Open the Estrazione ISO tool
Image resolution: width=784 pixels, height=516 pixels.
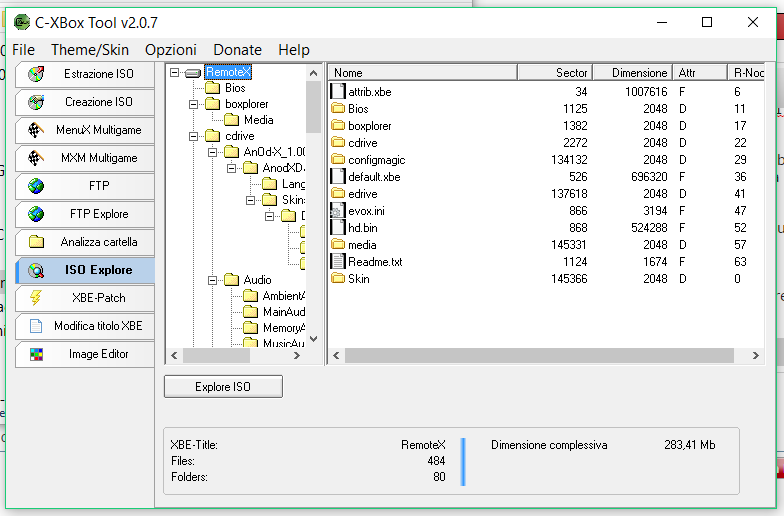tap(84, 74)
